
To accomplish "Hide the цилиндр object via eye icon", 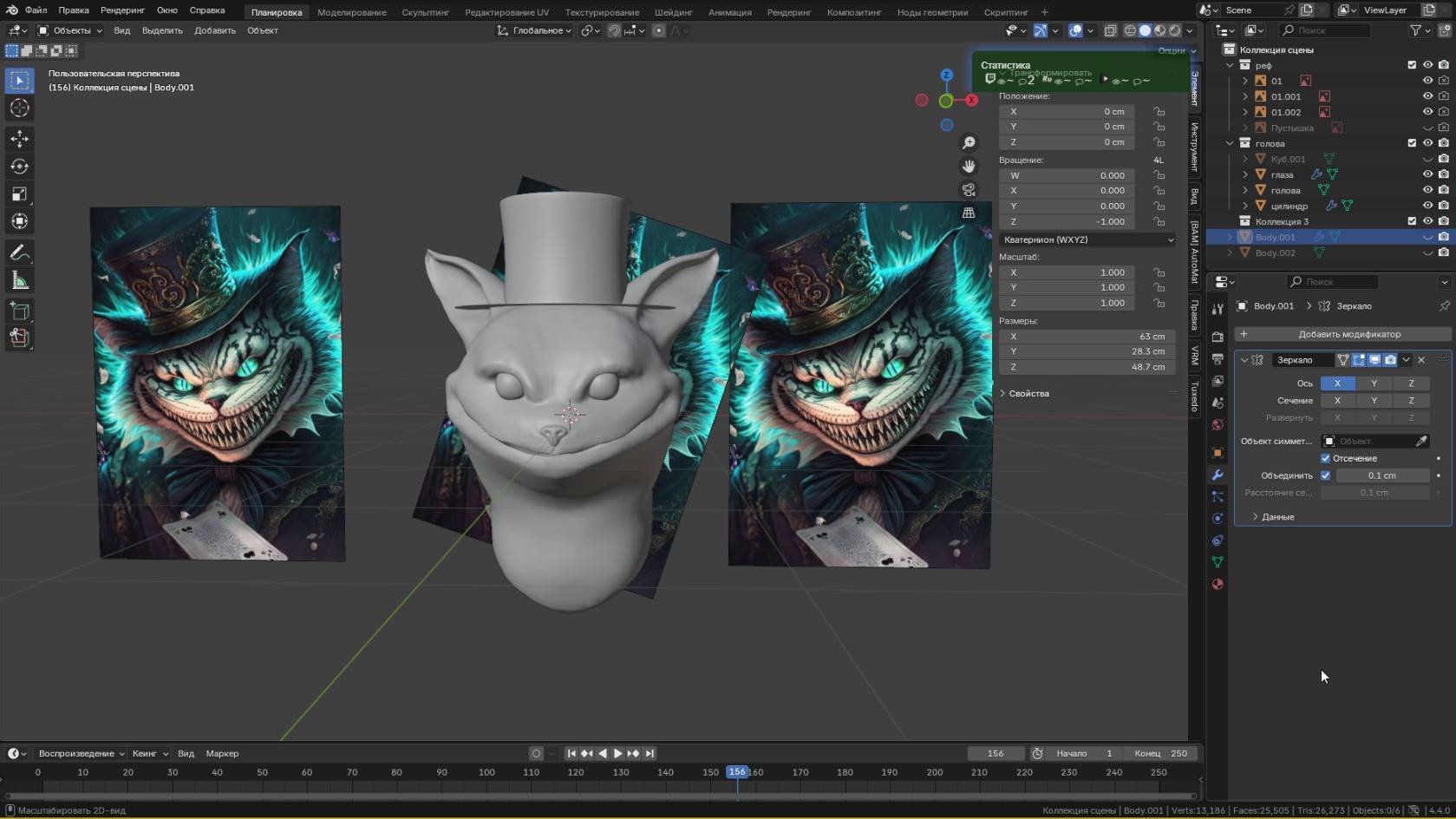I will tap(1427, 206).
